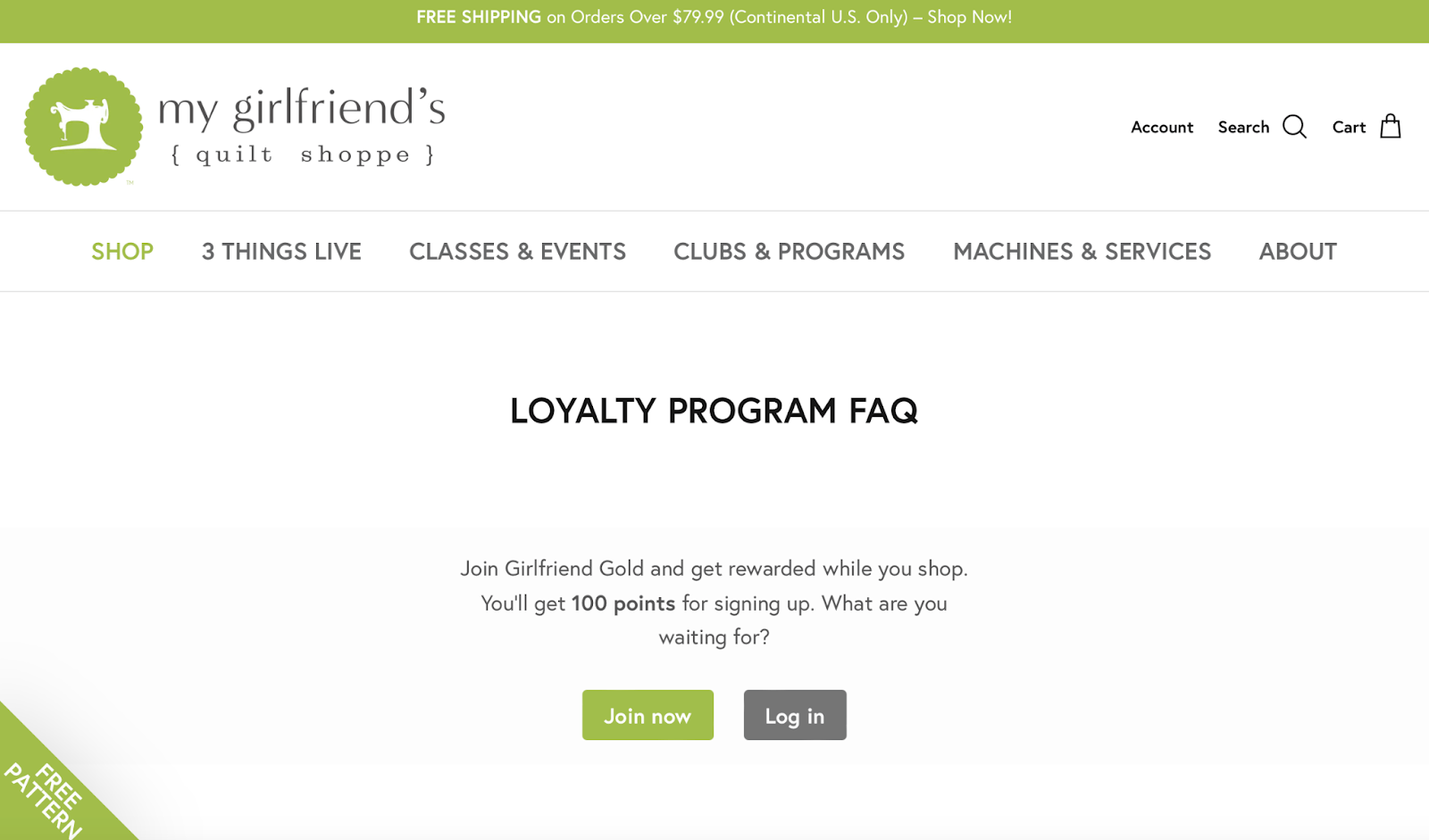Click the Search text label
This screenshot has height=840, width=1429.
point(1243,127)
